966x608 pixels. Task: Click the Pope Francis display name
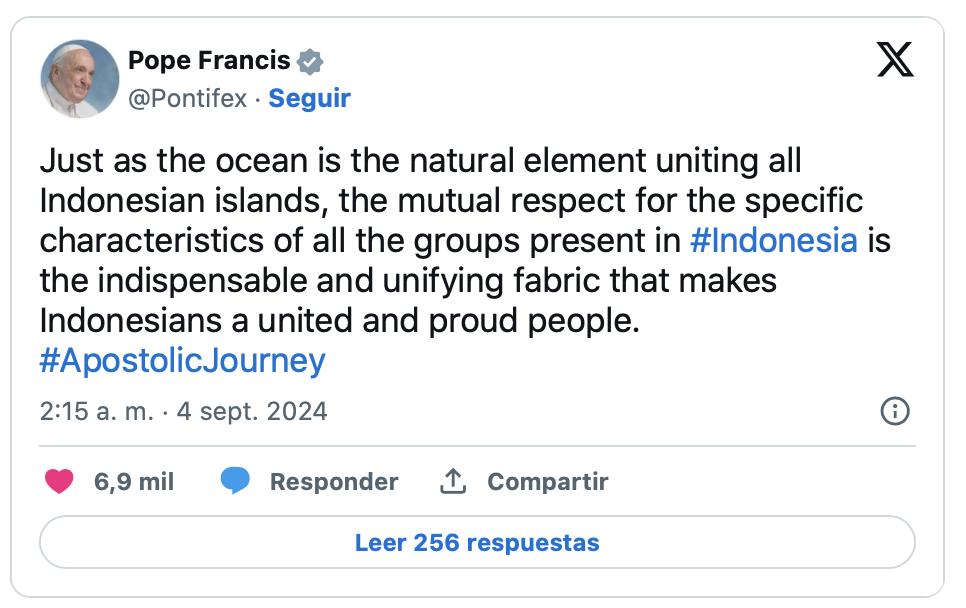tap(209, 61)
